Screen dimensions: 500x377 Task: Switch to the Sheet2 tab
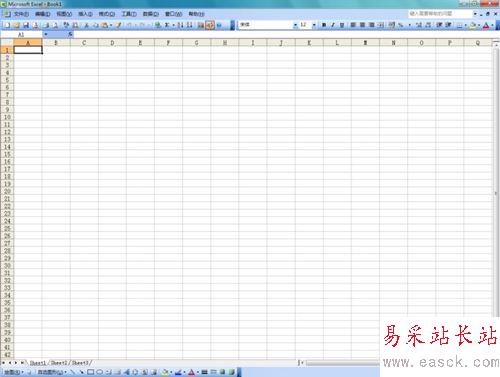tap(59, 363)
